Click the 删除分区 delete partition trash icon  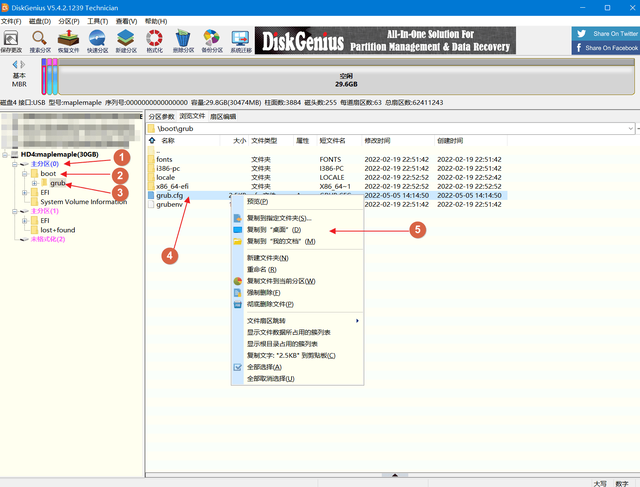(x=183, y=41)
